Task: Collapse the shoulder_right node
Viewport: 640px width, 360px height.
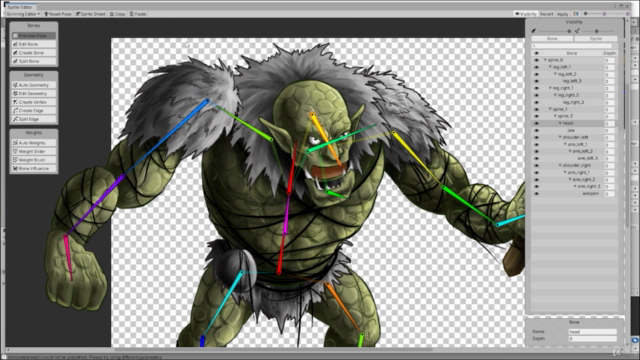Action: (x=560, y=166)
